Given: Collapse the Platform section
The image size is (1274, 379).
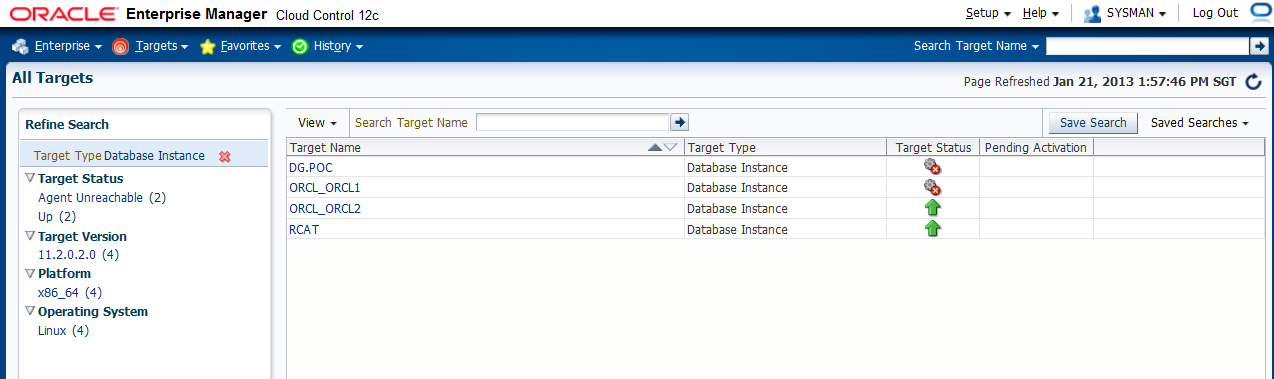Looking at the screenshot, I should tap(30, 274).
